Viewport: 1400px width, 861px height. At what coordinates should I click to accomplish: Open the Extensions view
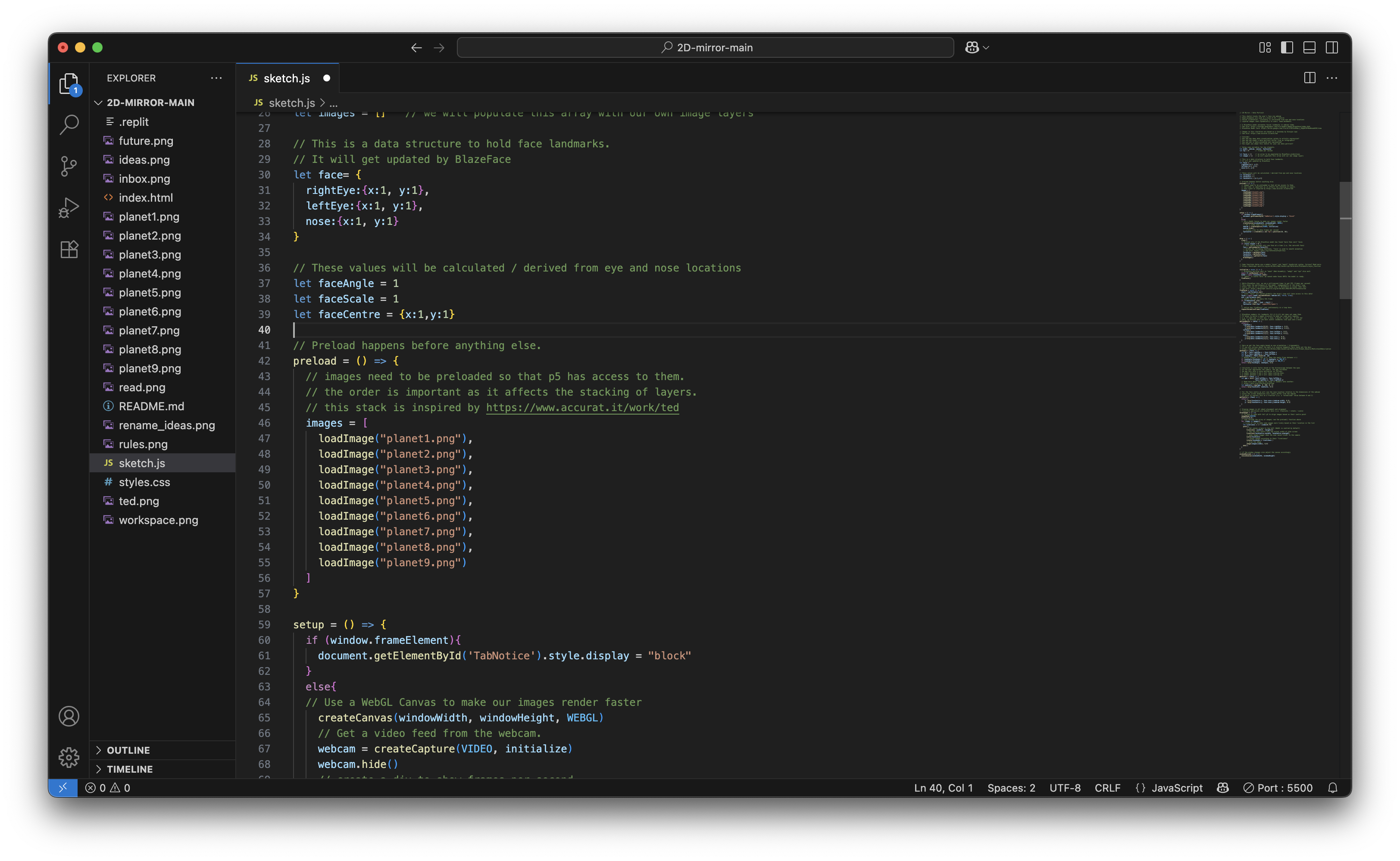click(x=69, y=250)
